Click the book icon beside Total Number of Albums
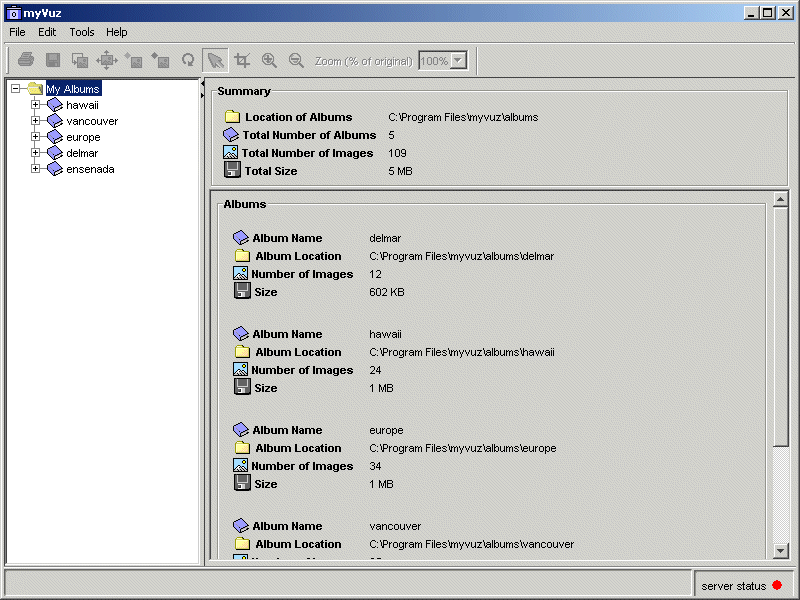The height and width of the screenshot is (600, 800). pyautogui.click(x=231, y=135)
